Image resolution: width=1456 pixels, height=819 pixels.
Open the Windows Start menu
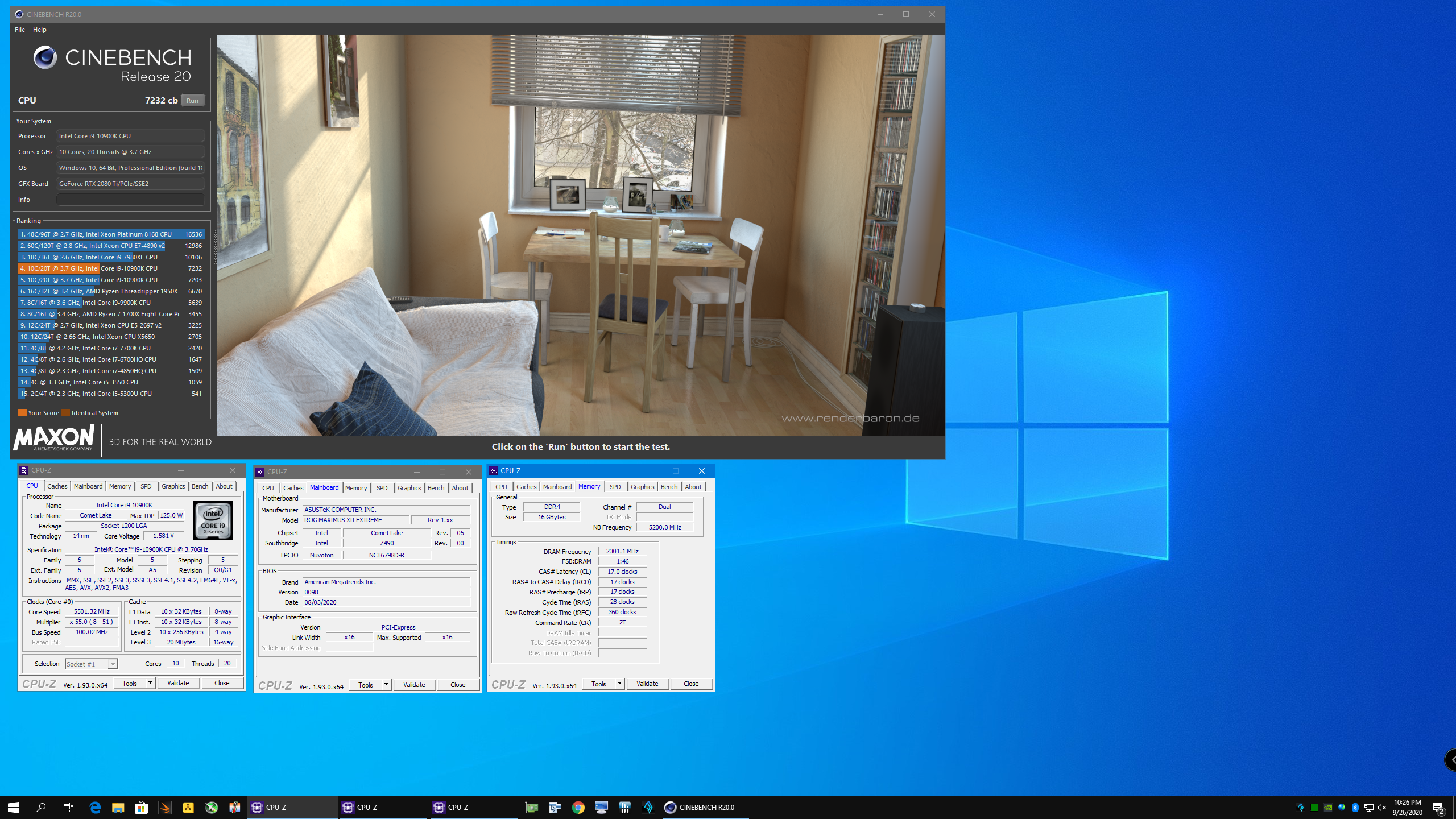coord(14,807)
